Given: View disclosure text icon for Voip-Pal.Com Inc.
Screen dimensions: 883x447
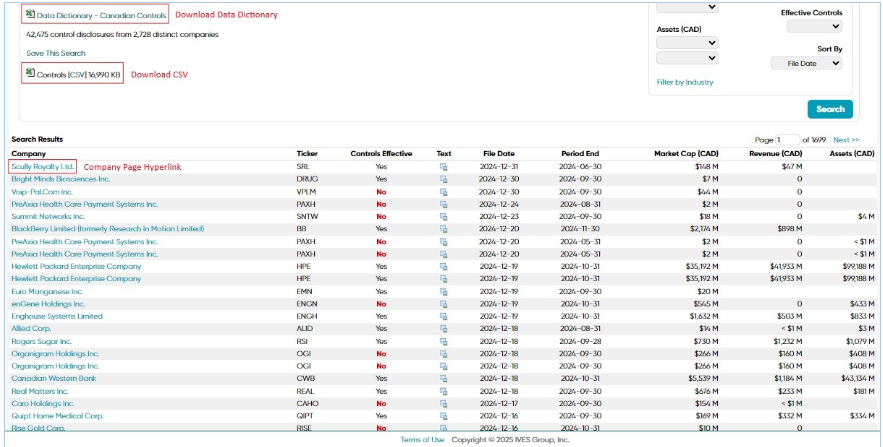Looking at the screenshot, I should 444,192.
